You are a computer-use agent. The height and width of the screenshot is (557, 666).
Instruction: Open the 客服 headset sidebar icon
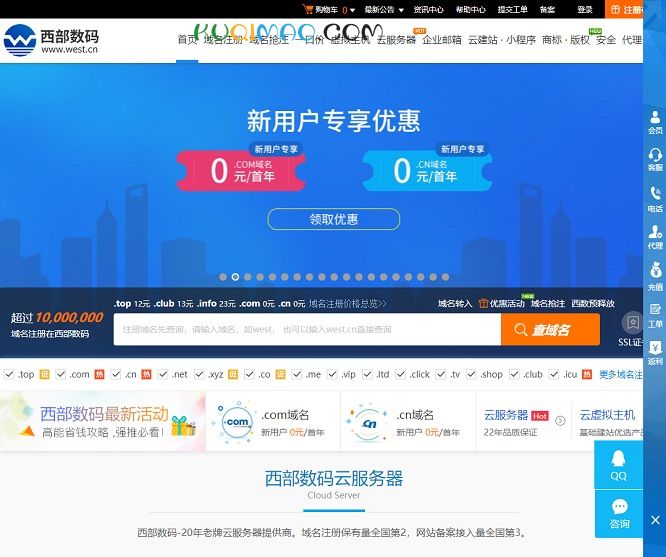click(x=655, y=159)
